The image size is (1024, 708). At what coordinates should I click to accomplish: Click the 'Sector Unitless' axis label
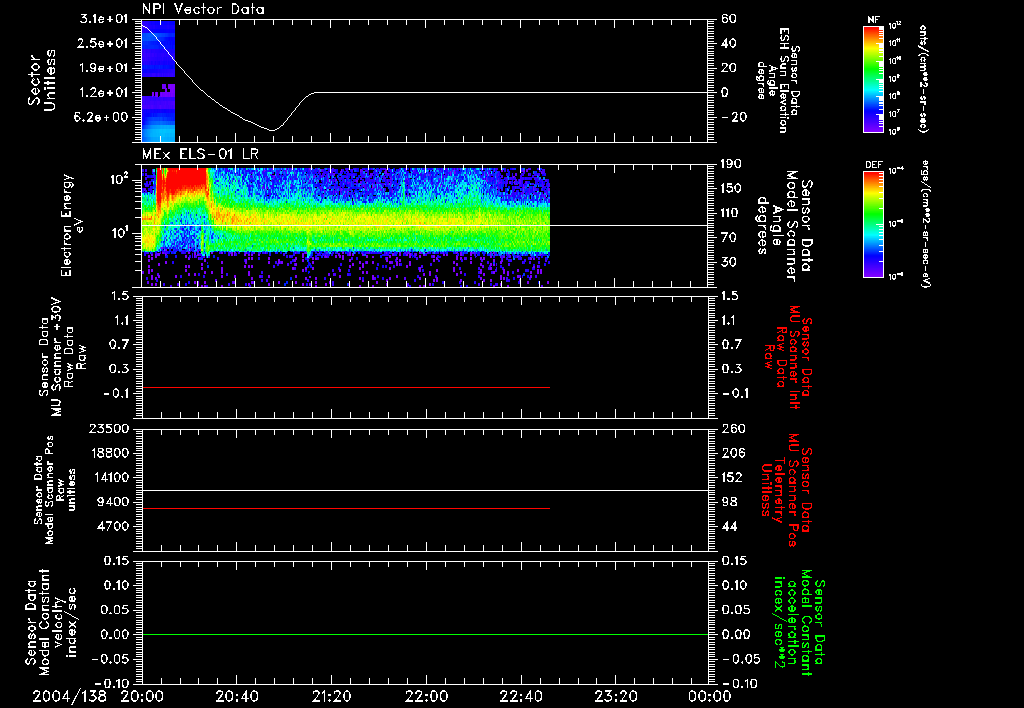[42, 80]
